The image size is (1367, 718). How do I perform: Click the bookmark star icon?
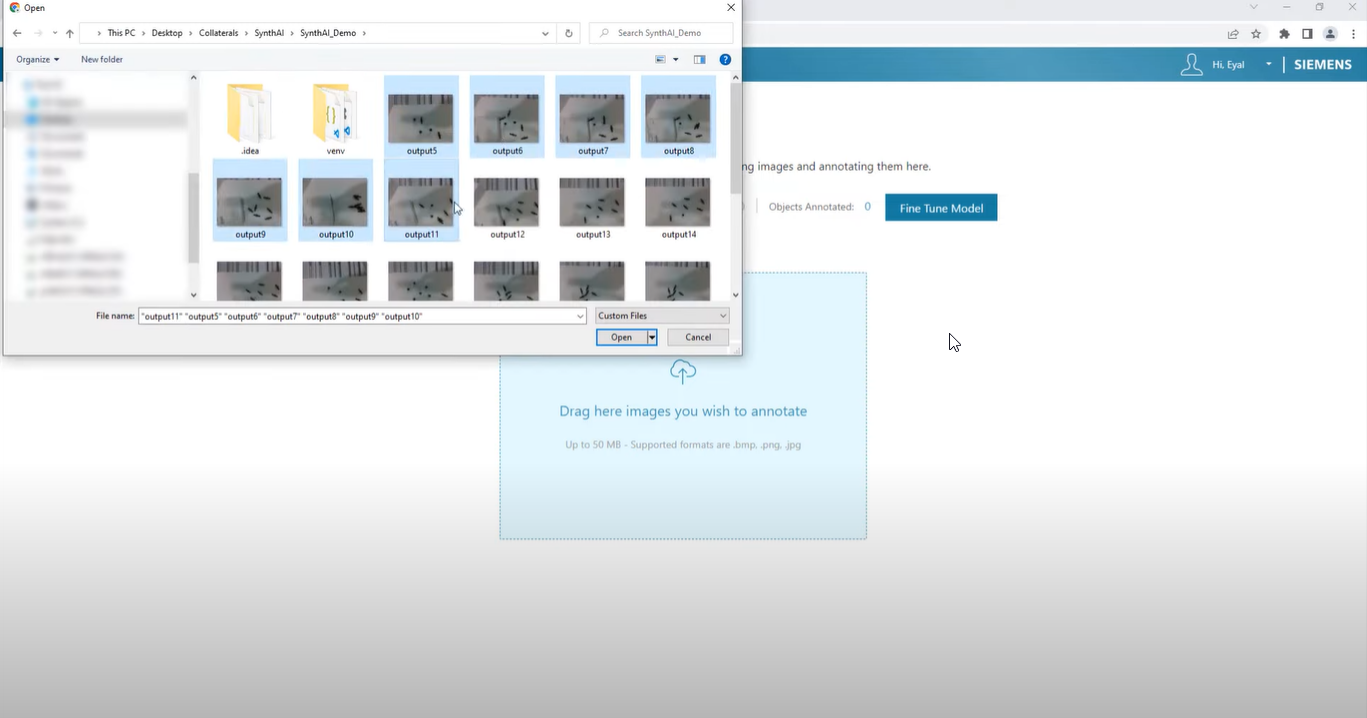(1256, 33)
